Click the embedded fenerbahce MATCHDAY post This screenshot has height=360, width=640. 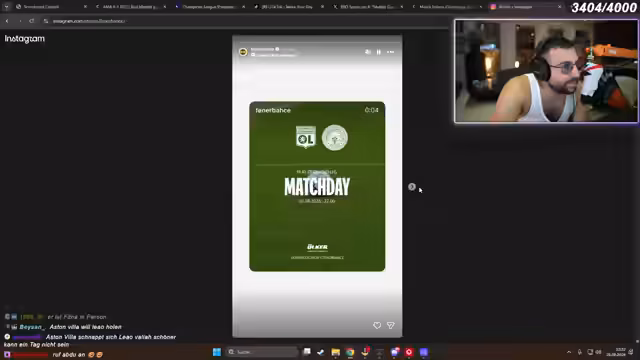(317, 187)
